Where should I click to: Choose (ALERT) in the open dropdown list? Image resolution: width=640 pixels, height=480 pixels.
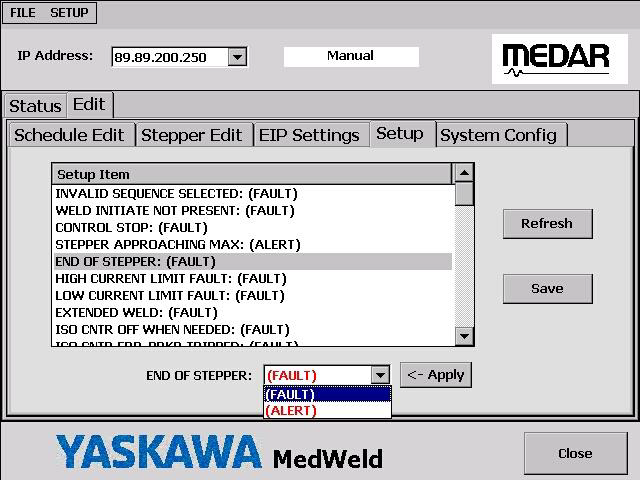(328, 411)
